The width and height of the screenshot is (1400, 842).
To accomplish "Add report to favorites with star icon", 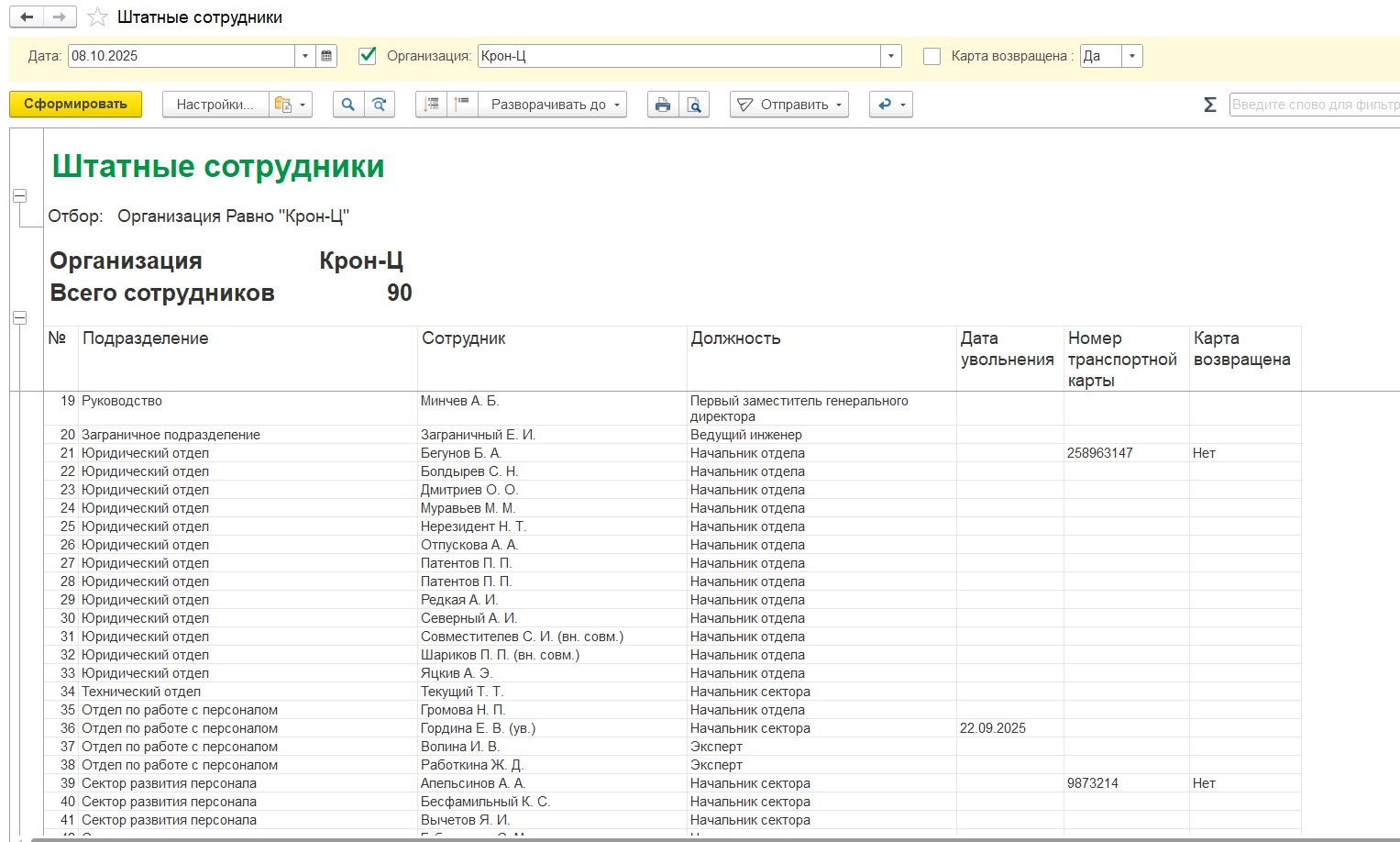I will pyautogui.click(x=97, y=17).
